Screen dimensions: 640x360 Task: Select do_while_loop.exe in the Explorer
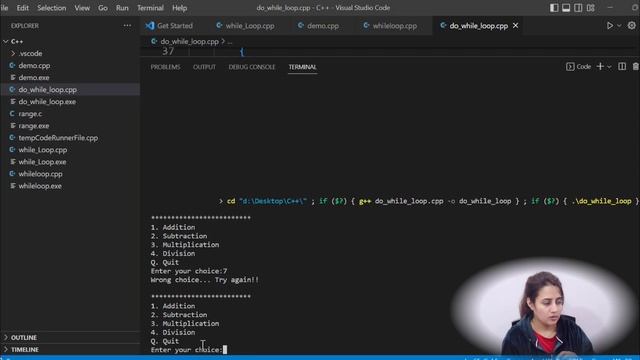coord(47,102)
